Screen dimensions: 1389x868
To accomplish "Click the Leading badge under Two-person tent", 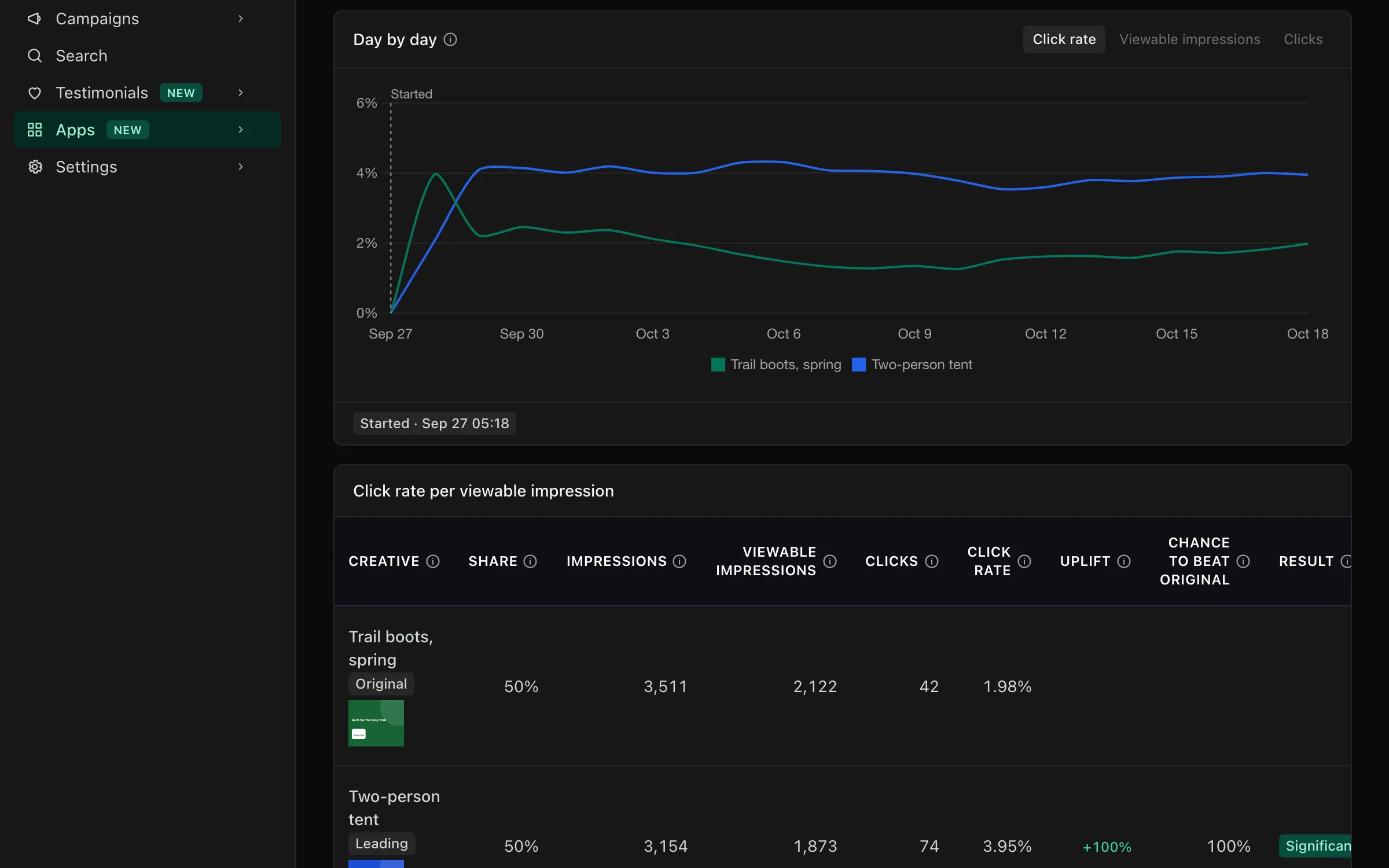I will coord(382,844).
